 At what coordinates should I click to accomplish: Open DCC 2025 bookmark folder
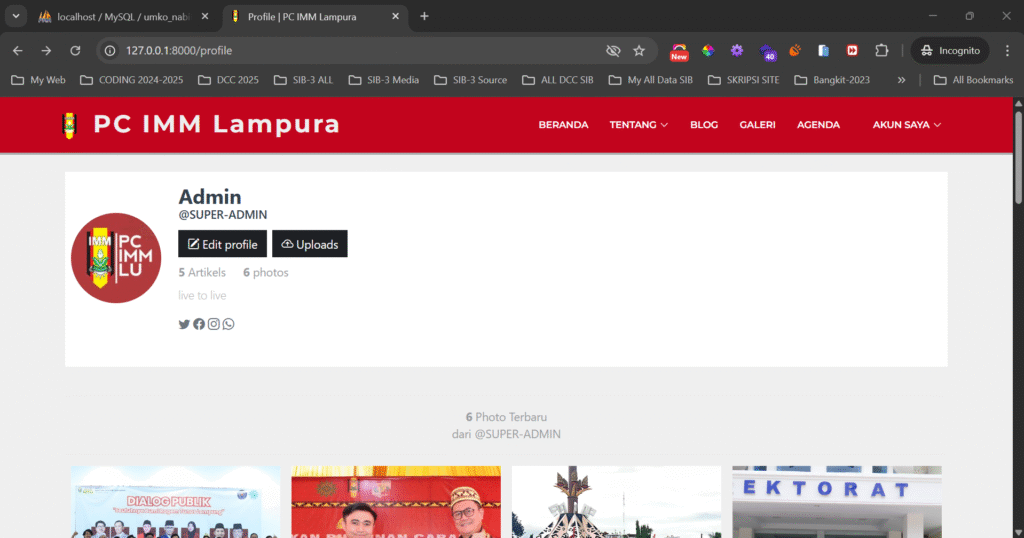pyautogui.click(x=229, y=80)
